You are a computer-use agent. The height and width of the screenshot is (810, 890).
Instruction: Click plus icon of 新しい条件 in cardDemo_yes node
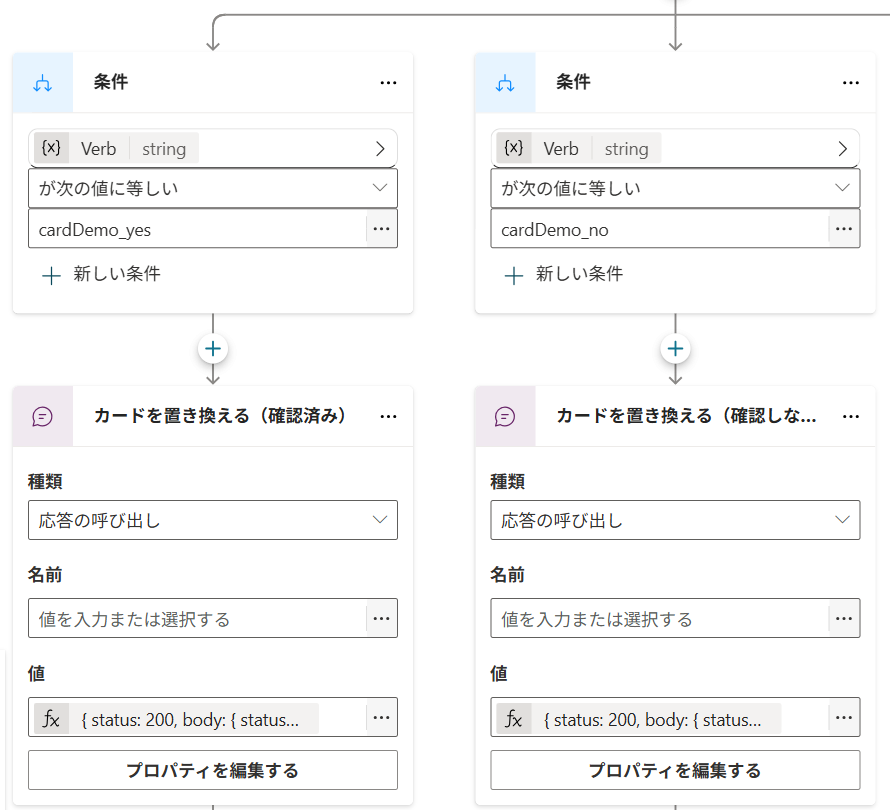tap(51, 276)
